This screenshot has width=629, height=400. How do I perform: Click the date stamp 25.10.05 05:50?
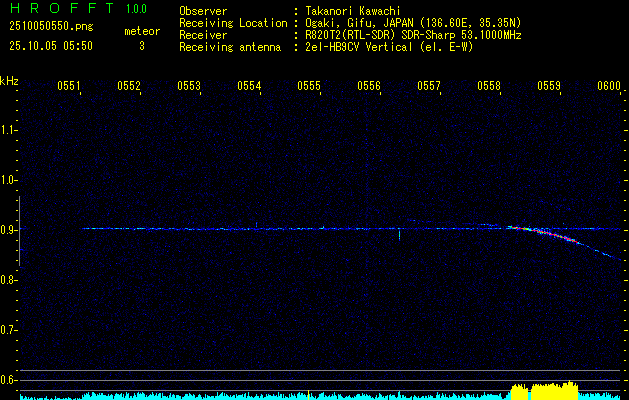51,46
